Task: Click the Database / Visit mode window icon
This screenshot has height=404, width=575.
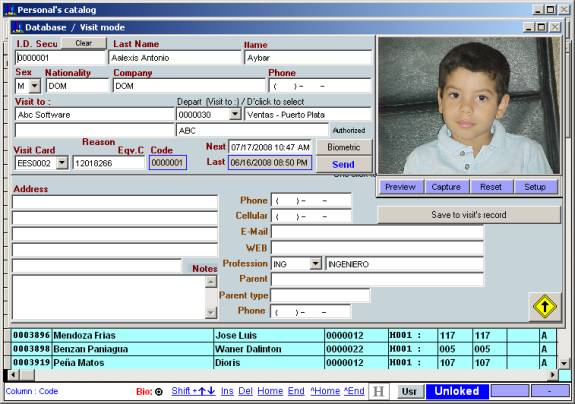Action: click(18, 27)
